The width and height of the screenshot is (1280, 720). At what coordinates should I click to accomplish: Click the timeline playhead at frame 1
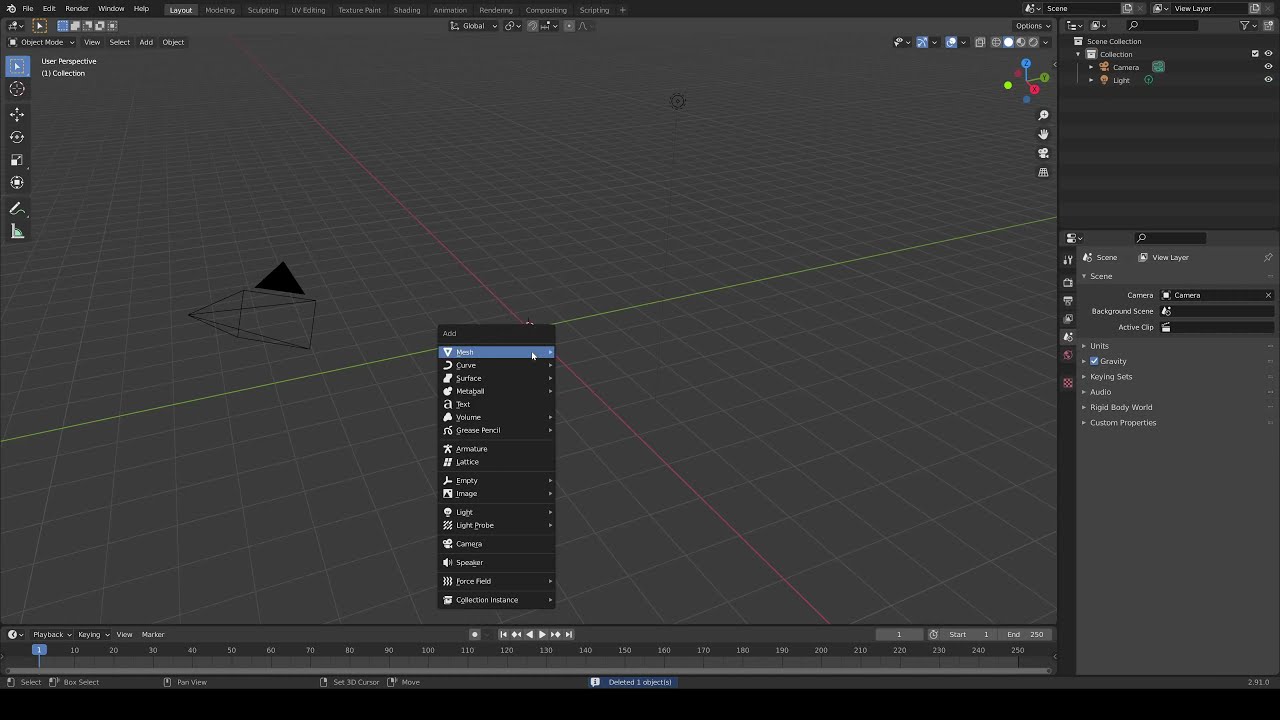pyautogui.click(x=39, y=650)
